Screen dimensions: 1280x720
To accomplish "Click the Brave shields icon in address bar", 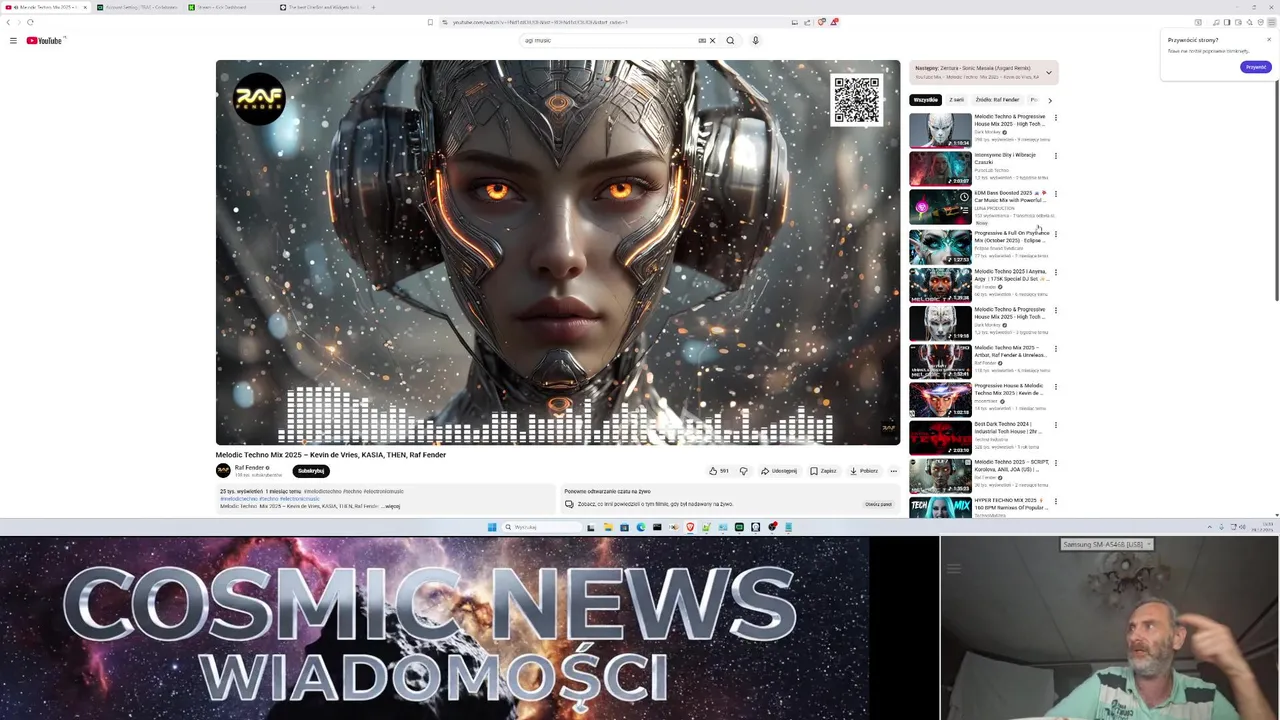I will 821,22.
